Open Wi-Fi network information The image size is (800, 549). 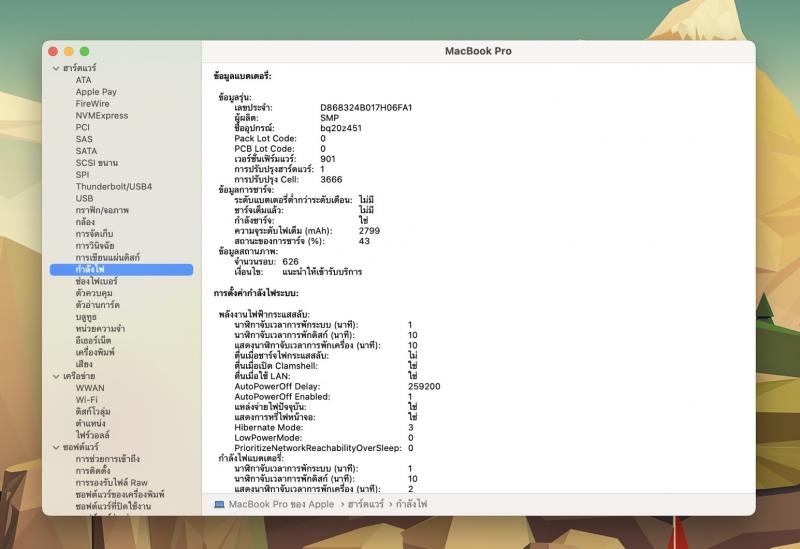[86, 400]
